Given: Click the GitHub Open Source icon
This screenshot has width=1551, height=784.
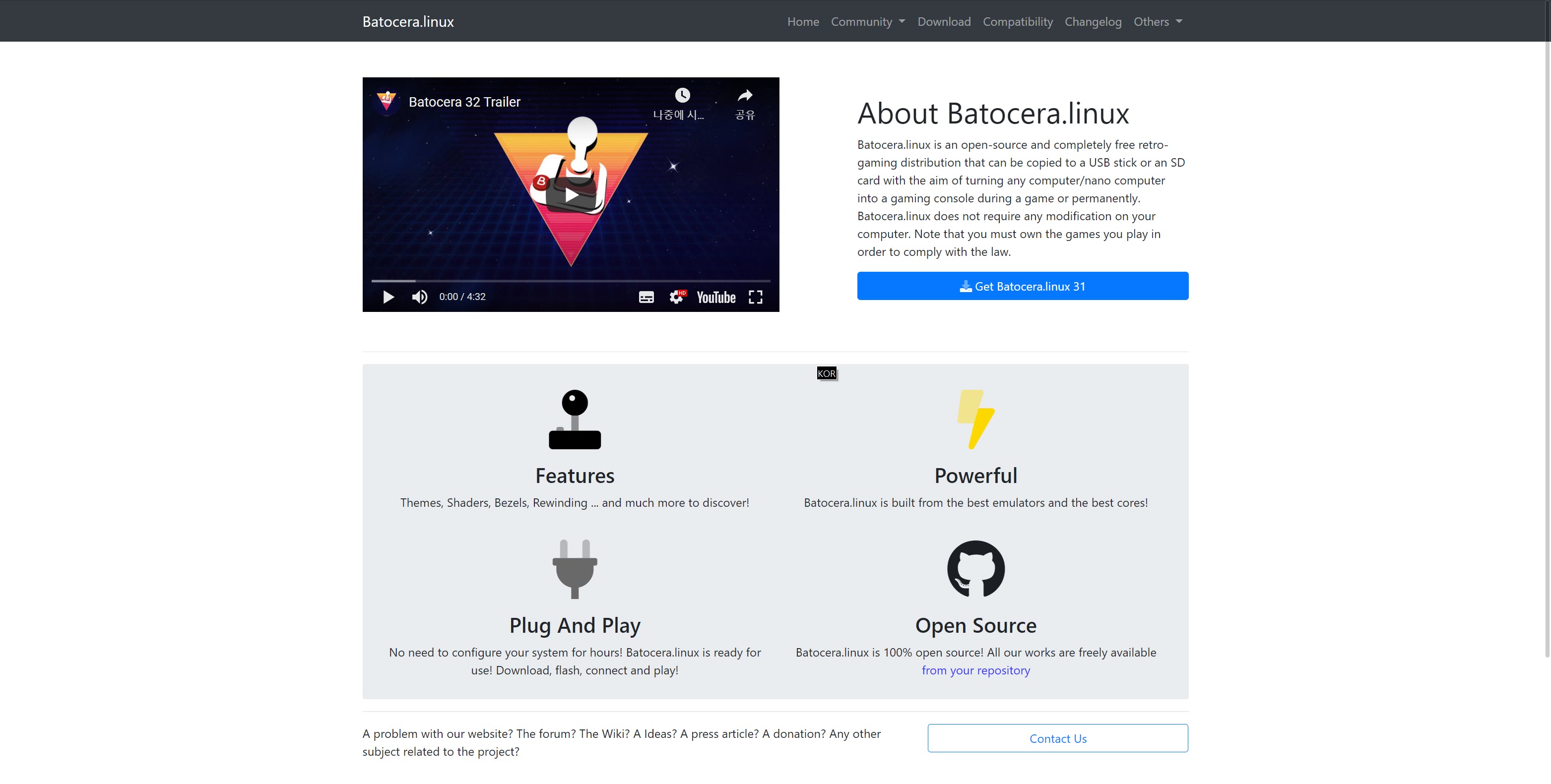Looking at the screenshot, I should point(975,569).
